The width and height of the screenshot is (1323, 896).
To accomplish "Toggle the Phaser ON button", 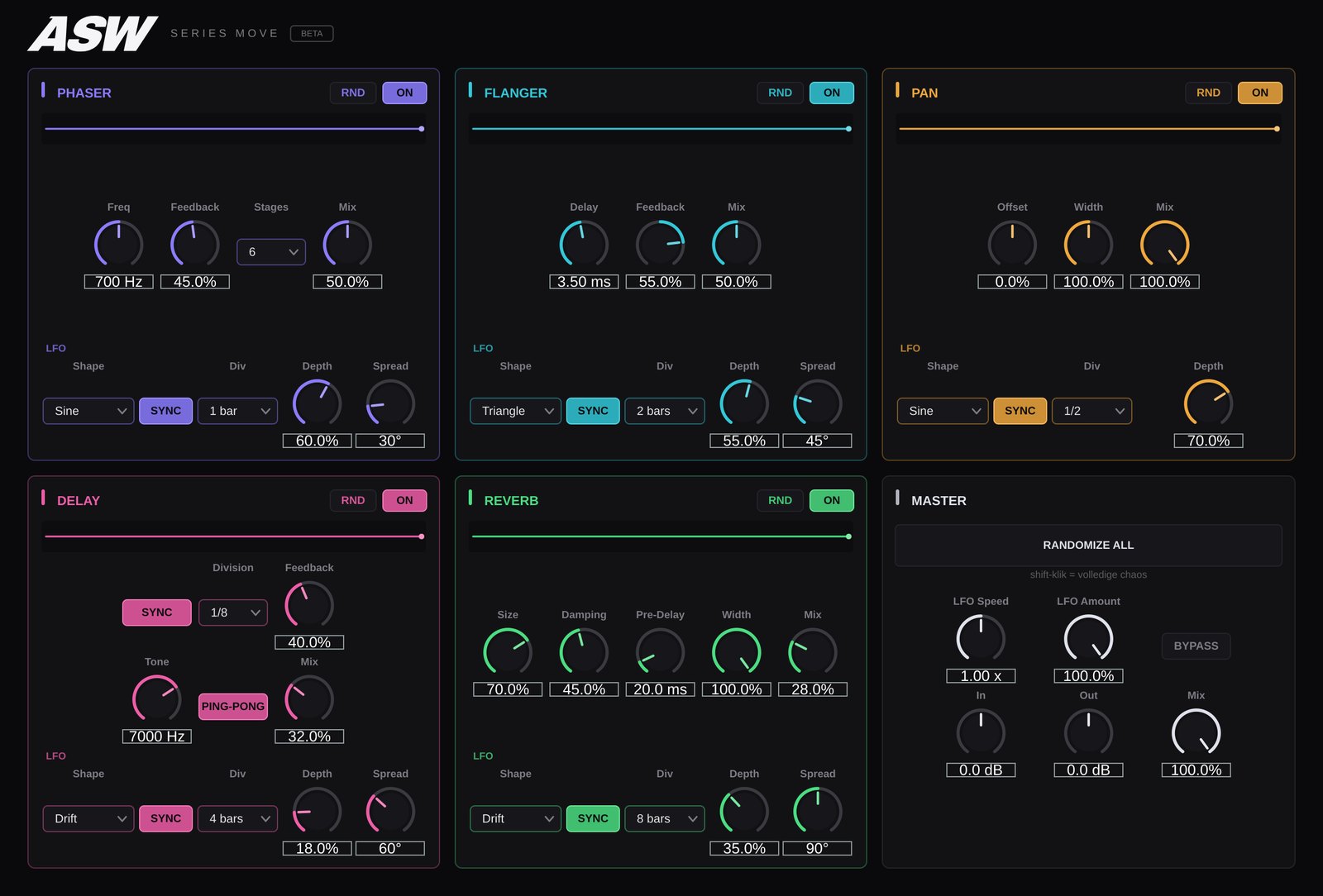I will (x=404, y=93).
